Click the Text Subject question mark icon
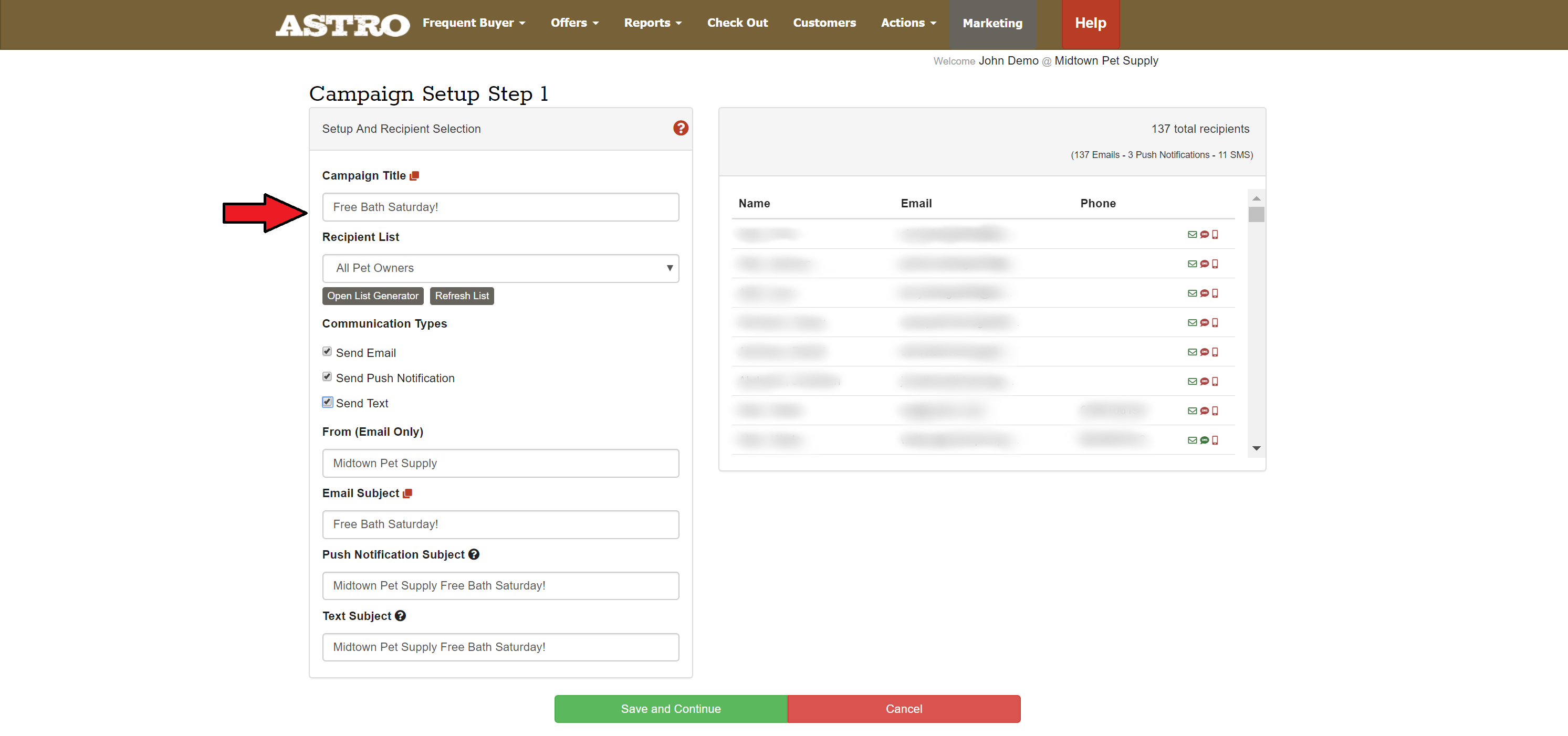1568x736 pixels. tap(400, 615)
